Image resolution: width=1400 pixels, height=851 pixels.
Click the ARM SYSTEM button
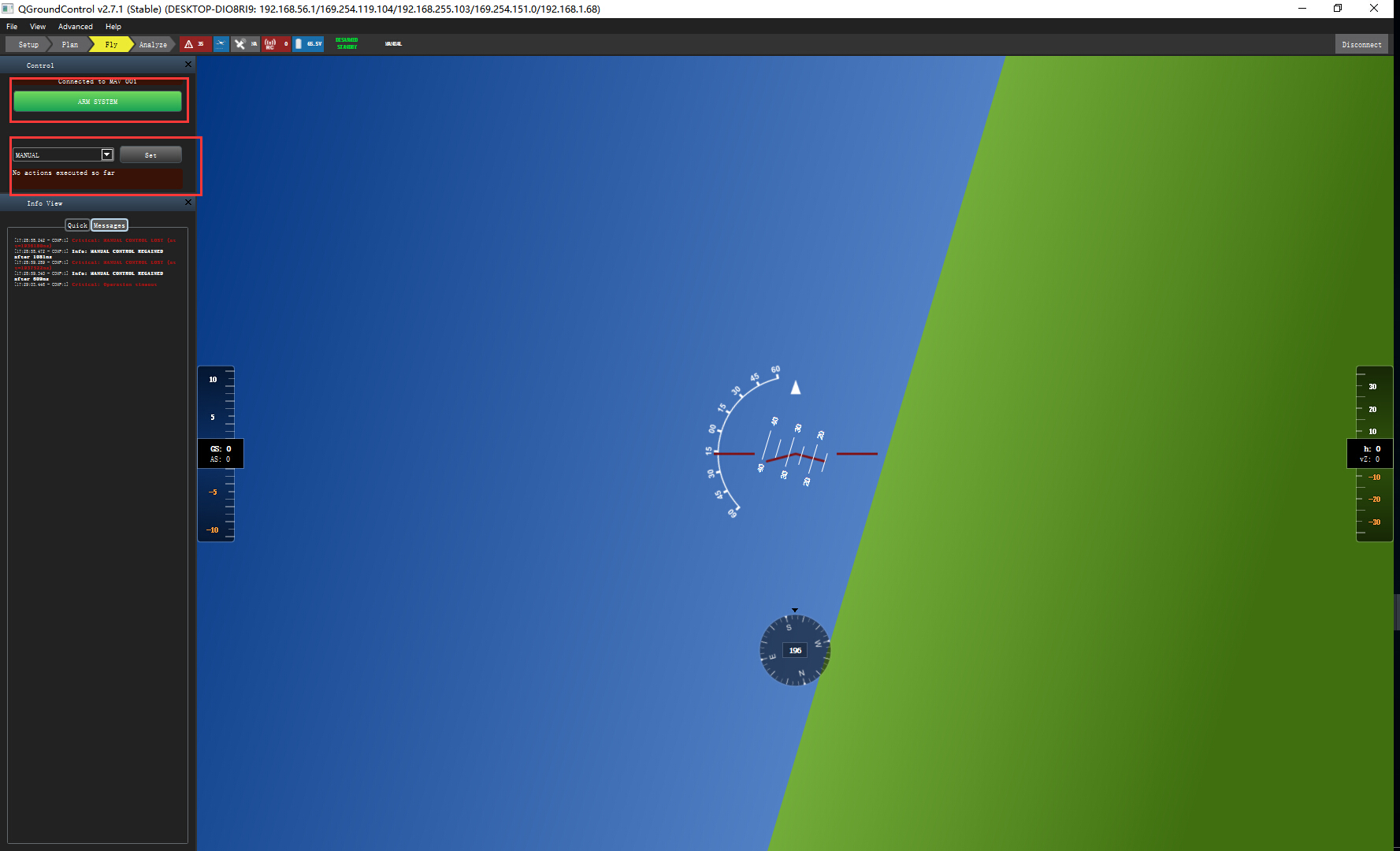point(98,101)
